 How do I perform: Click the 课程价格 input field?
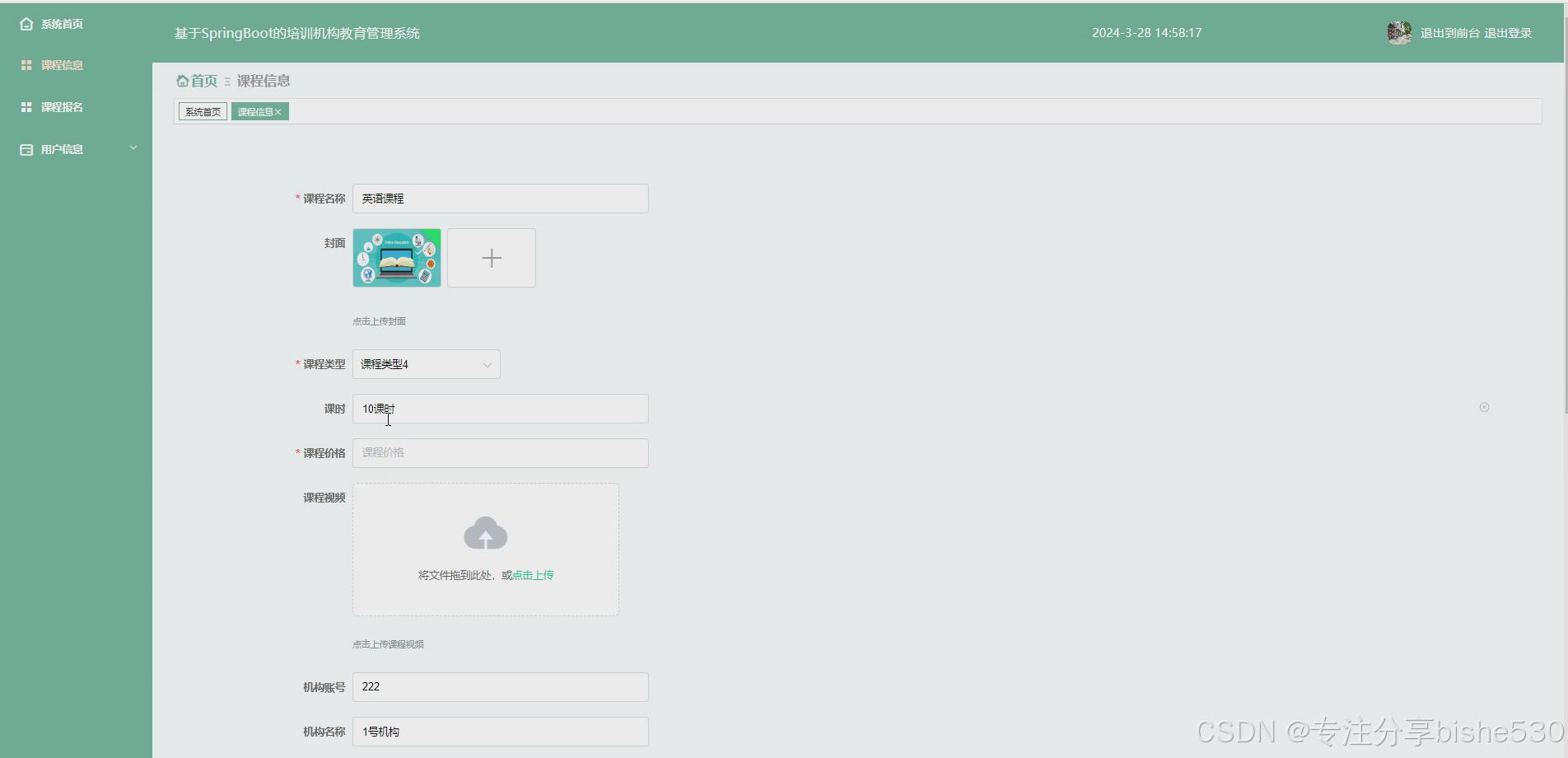(501, 453)
